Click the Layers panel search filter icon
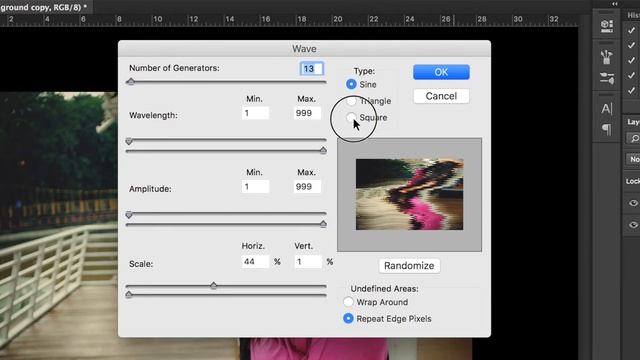The image size is (640, 360). pos(634,139)
